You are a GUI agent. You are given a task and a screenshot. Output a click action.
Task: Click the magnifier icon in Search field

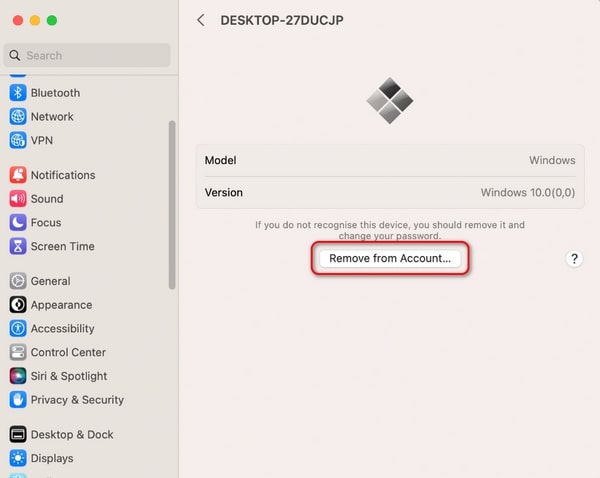15,55
